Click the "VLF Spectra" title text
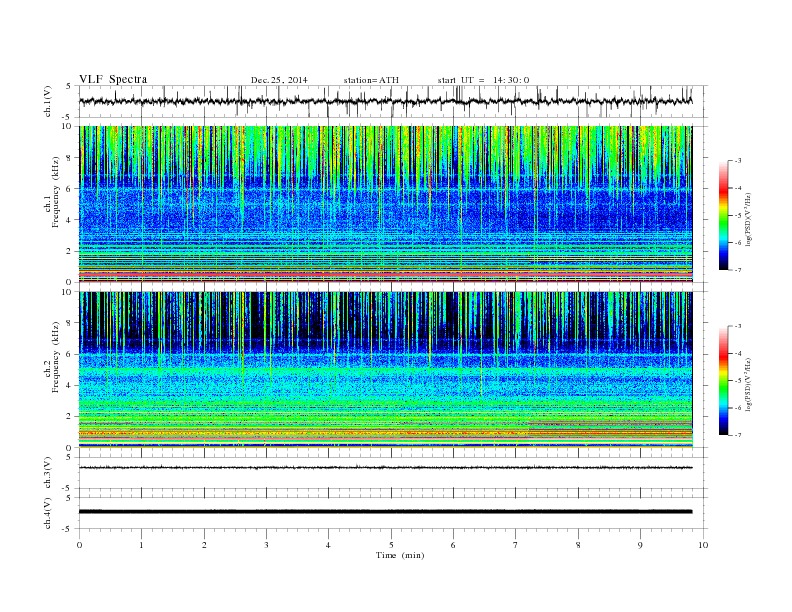 [x=113, y=79]
